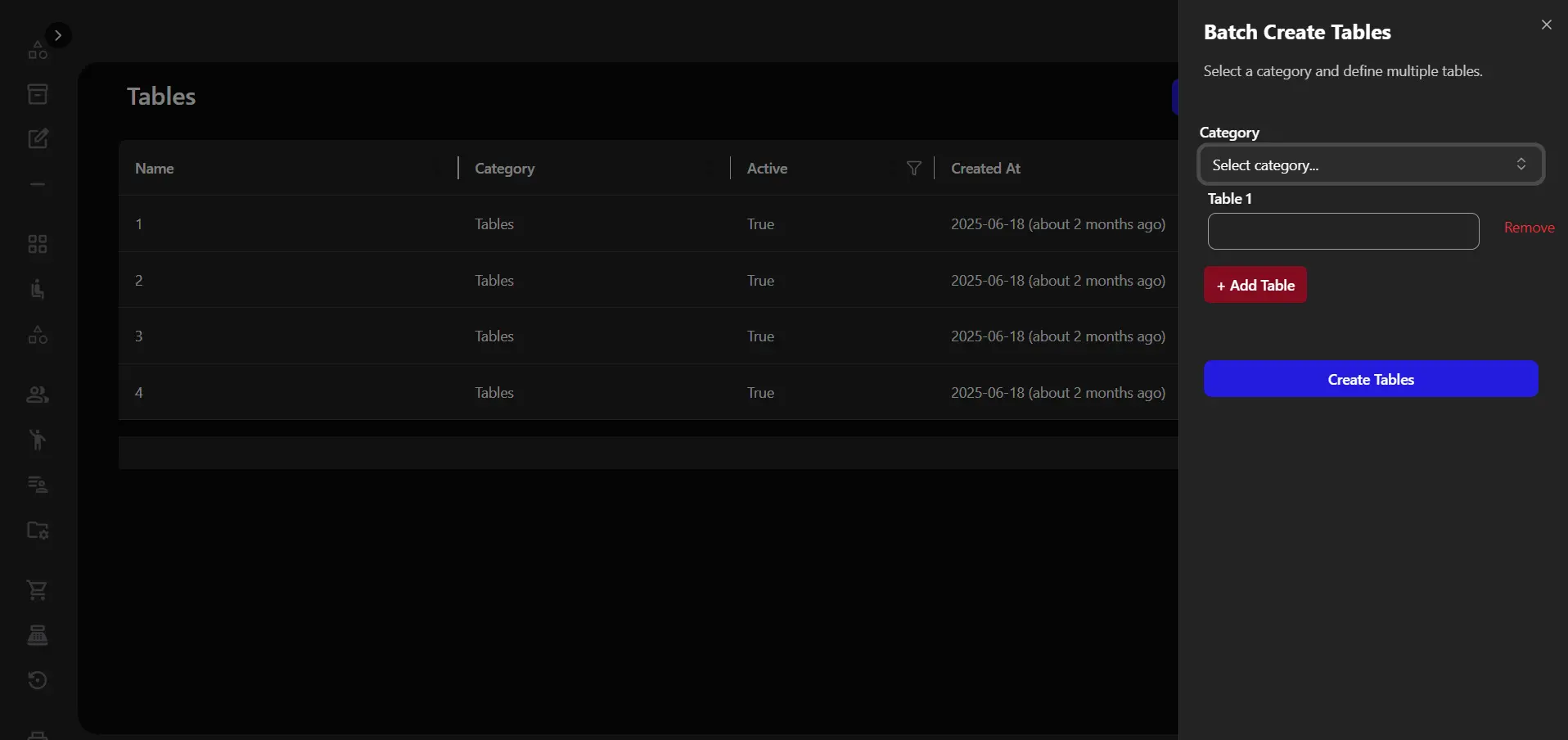Open the grid dashboard icon in sidebar
Screen dimensions: 1568x740
[38, 244]
